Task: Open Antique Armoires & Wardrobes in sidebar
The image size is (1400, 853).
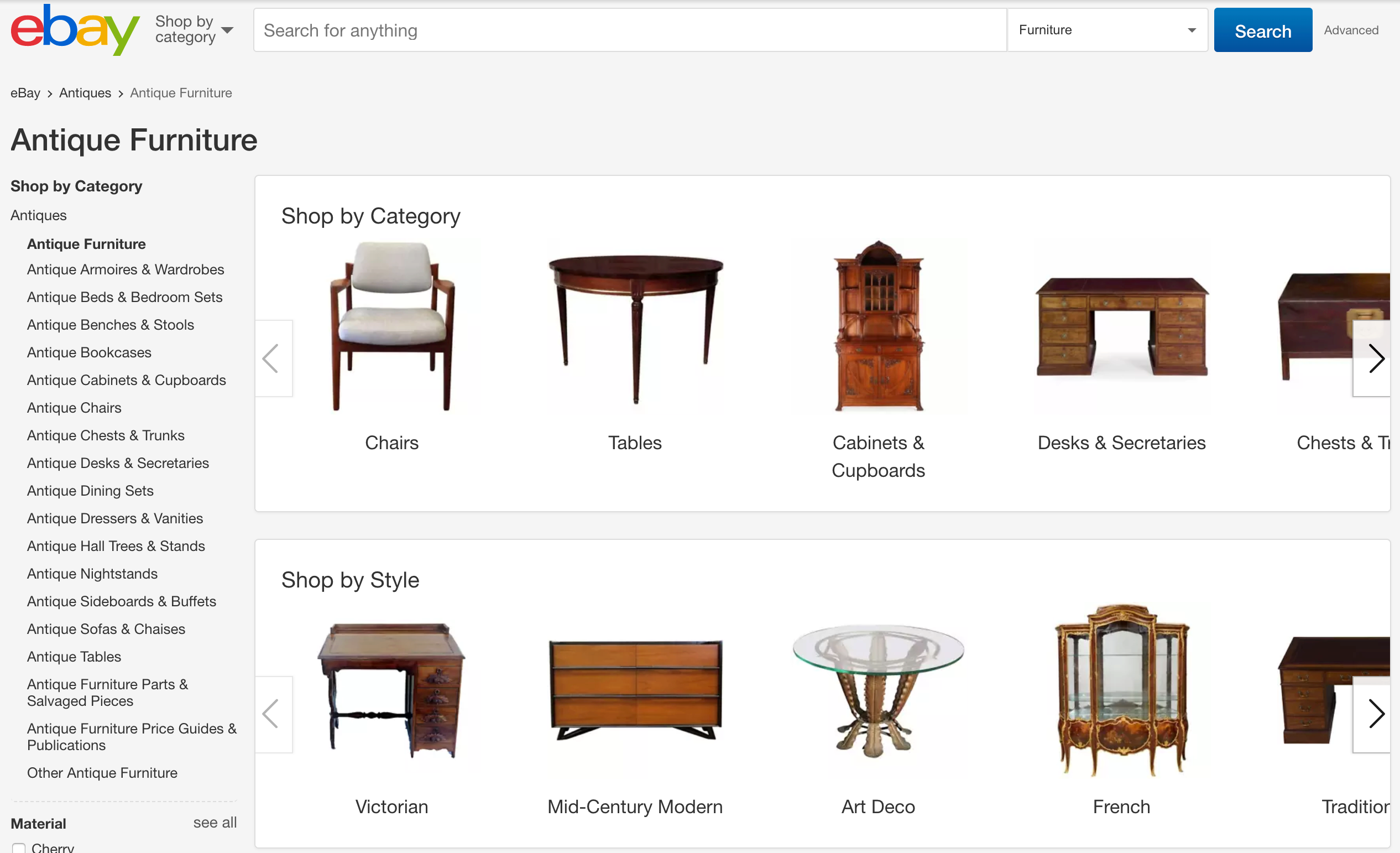Action: pyautogui.click(x=126, y=269)
